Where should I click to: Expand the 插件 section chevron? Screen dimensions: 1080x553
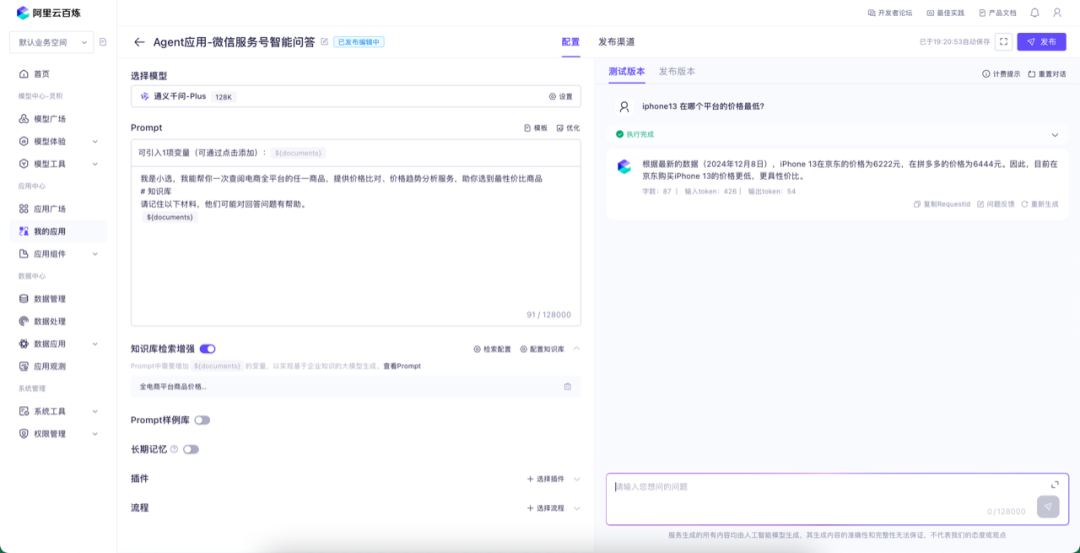(577, 479)
